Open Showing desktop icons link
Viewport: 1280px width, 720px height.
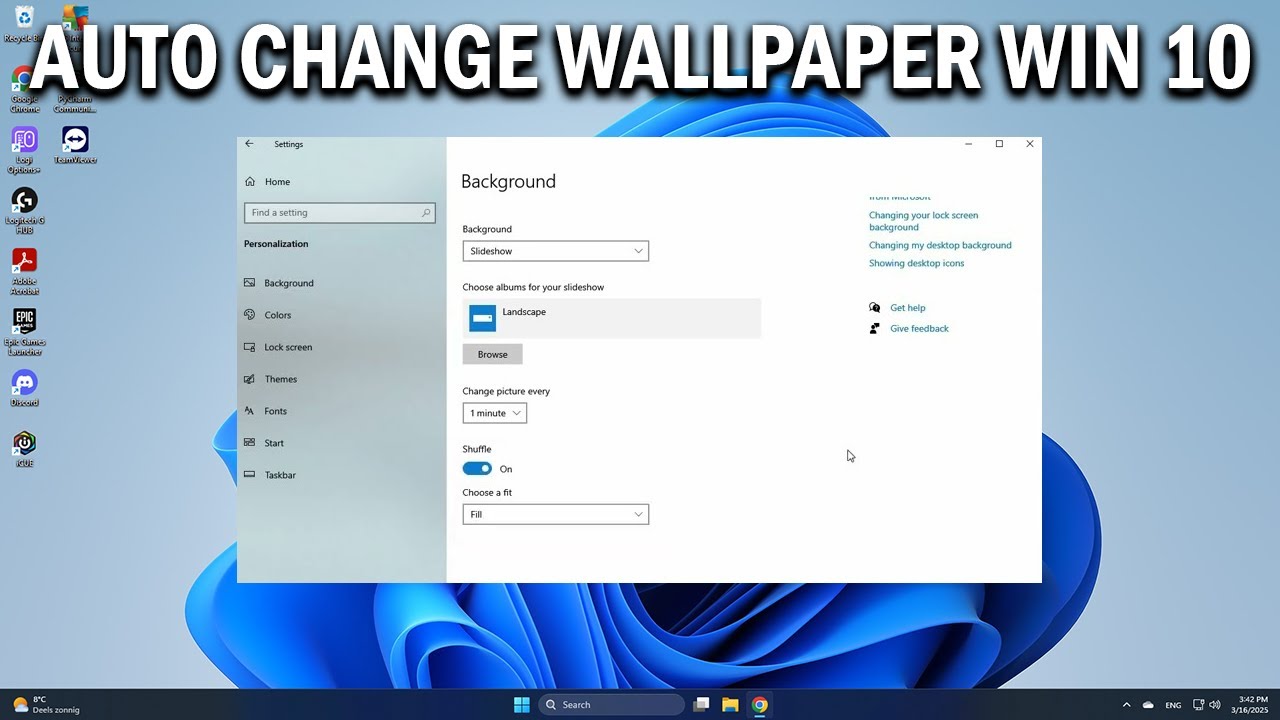(x=917, y=263)
